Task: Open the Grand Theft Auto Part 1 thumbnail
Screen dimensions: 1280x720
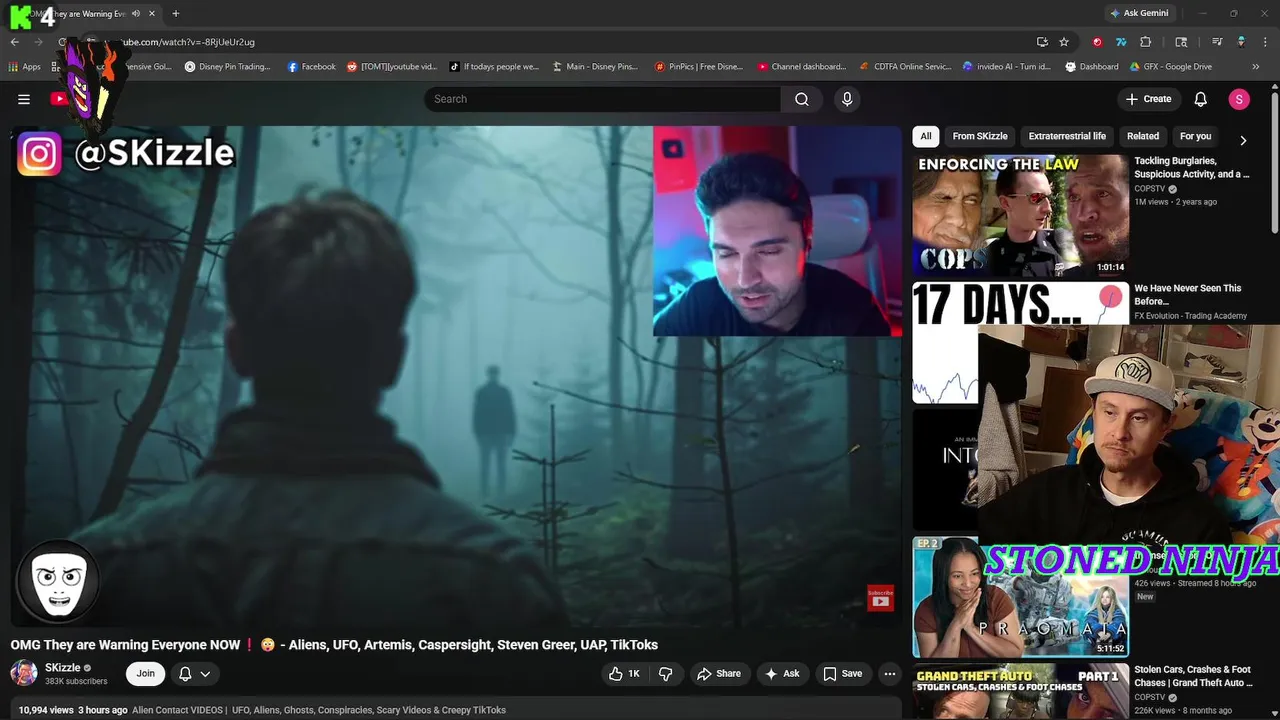Action: tap(1020, 691)
